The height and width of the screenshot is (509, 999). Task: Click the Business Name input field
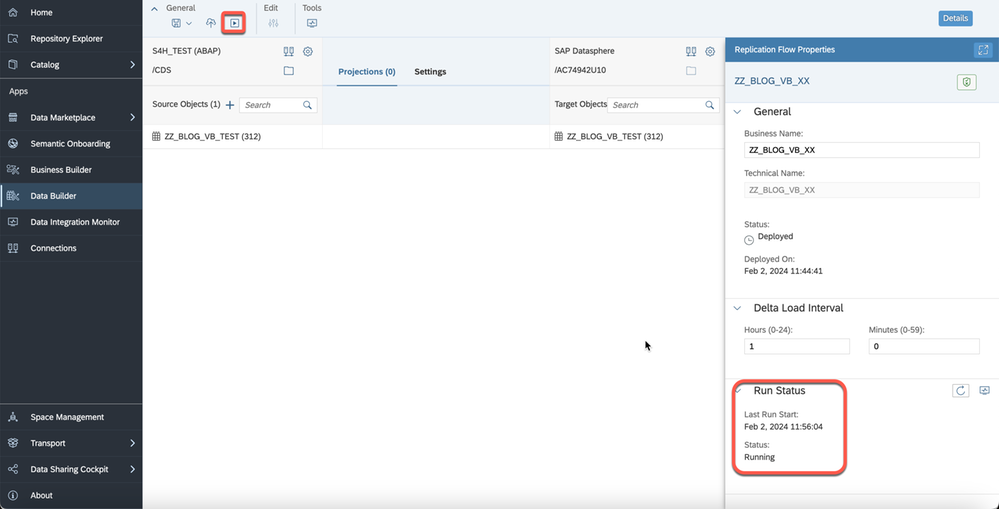(x=861, y=150)
